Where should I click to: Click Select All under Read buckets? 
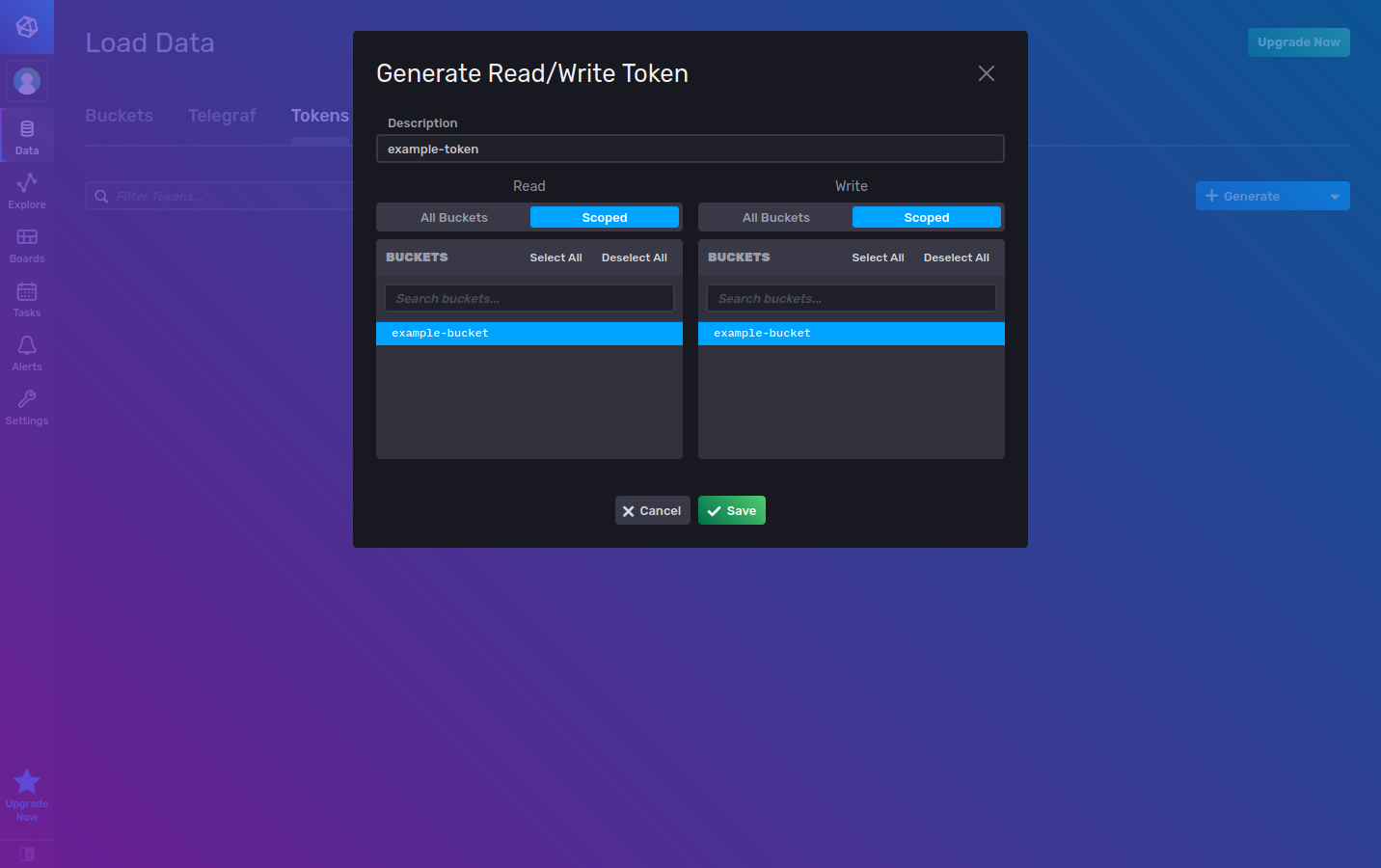point(555,258)
